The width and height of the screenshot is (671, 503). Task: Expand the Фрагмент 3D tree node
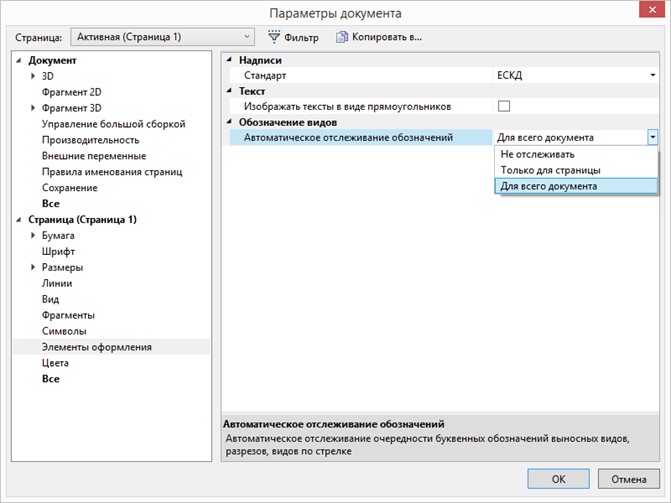pos(33,108)
